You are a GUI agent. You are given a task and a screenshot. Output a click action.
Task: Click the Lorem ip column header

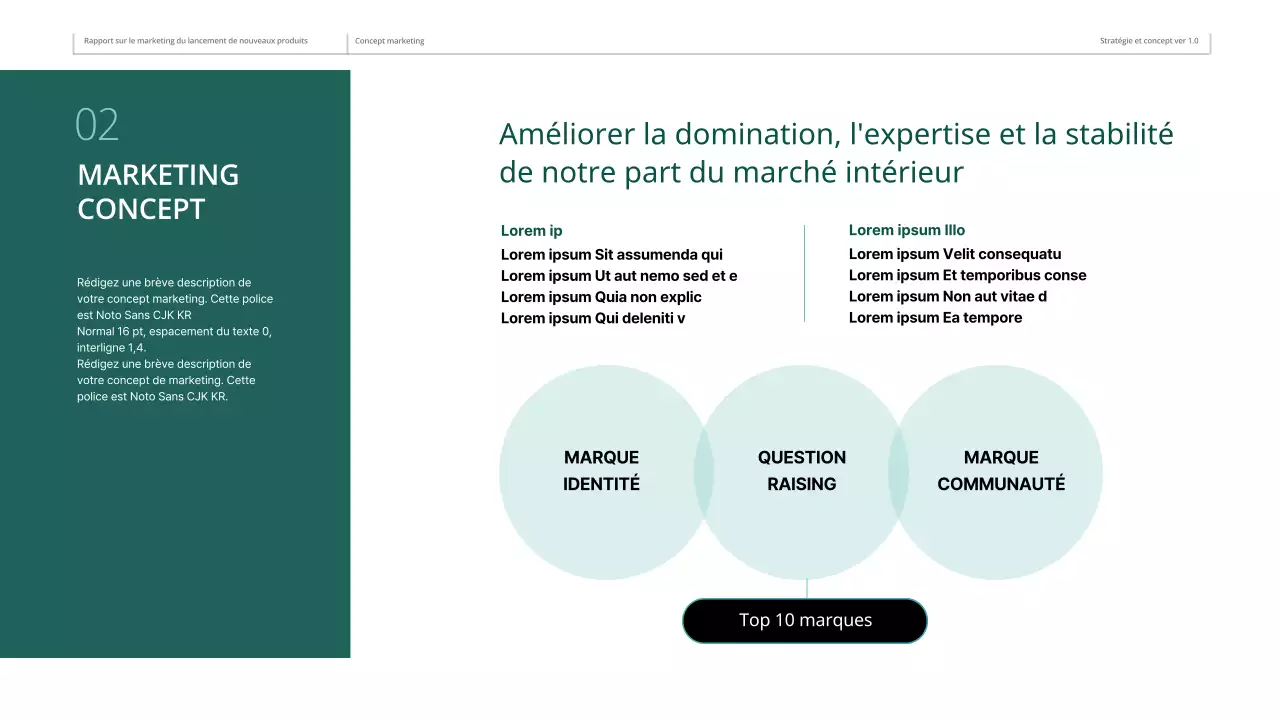click(x=531, y=230)
